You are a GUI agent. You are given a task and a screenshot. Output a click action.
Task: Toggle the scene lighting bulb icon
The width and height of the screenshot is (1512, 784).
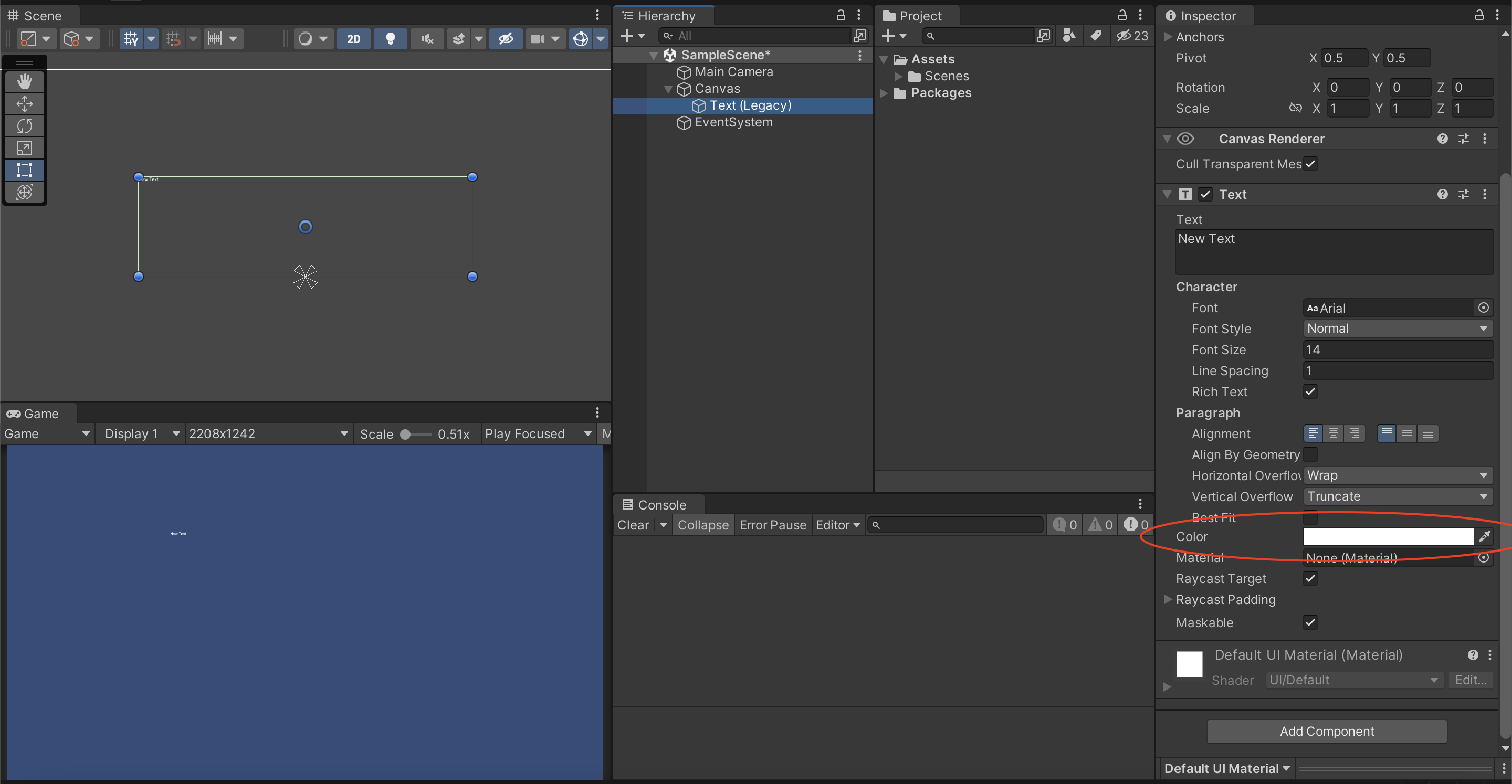click(390, 39)
